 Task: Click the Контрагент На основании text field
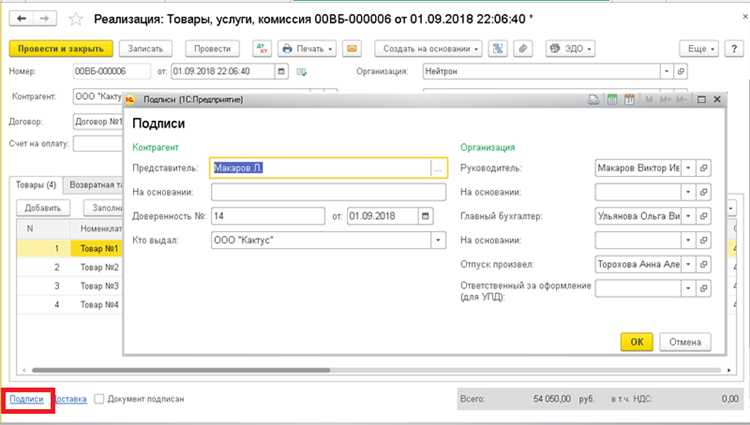point(329,192)
